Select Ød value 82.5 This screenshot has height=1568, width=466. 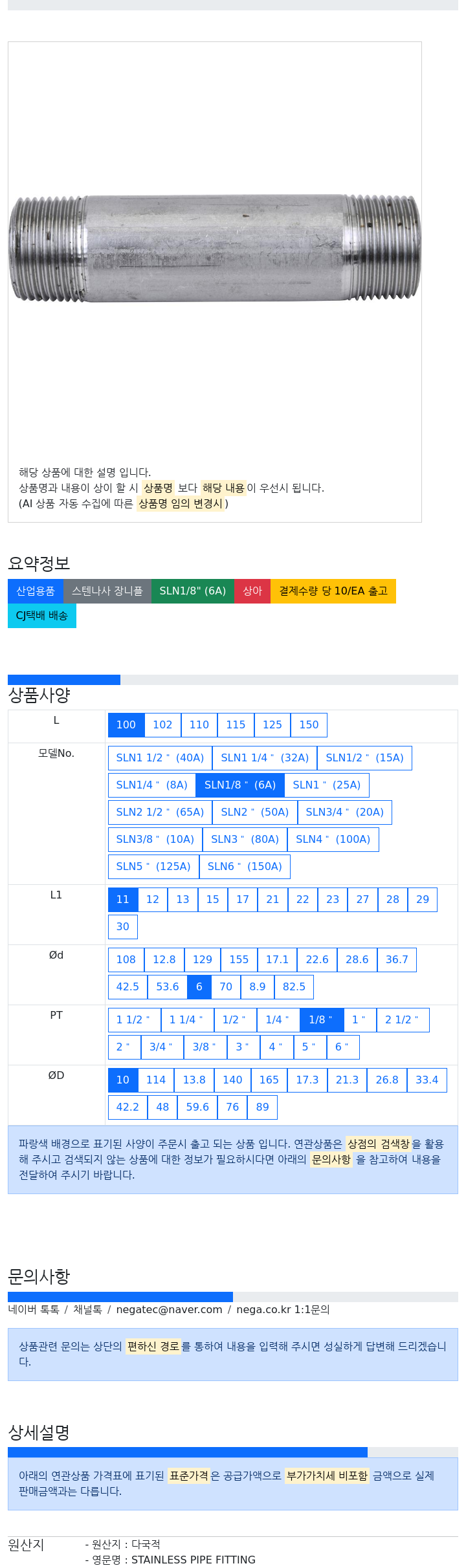294,986
